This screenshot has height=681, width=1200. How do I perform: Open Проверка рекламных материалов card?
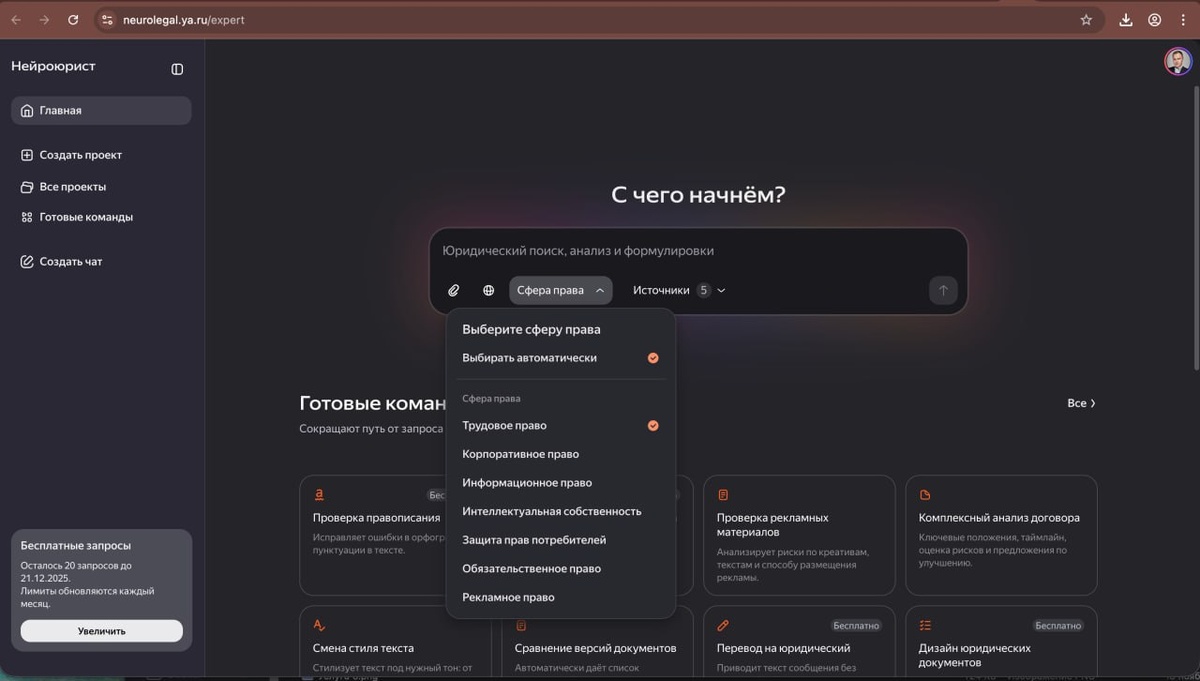coord(799,535)
